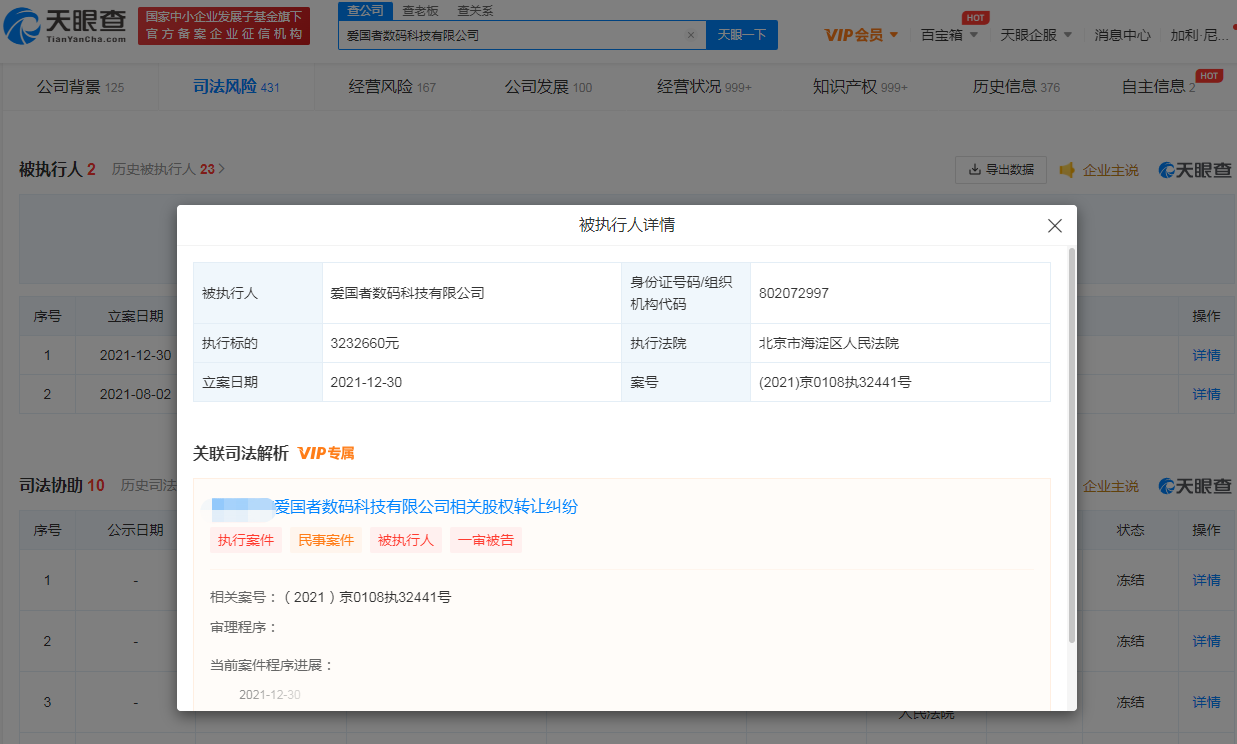Screen dimensions: 1237x744
Task: Click the 关联司法解析 heading
Action: [x=241, y=453]
